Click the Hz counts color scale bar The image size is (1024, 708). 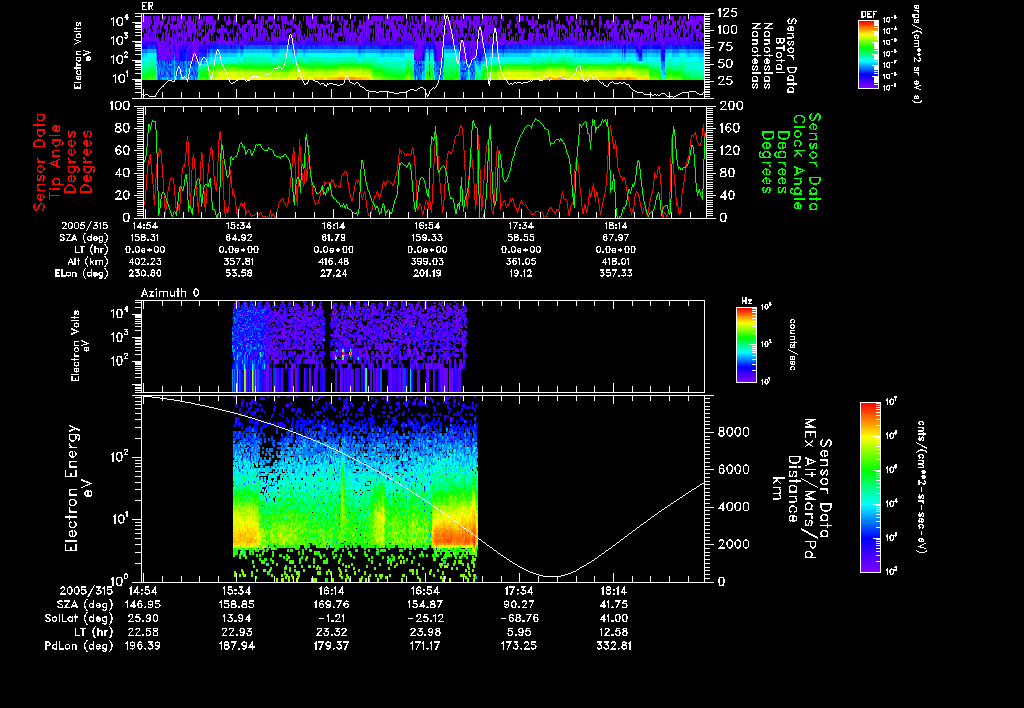coord(746,344)
